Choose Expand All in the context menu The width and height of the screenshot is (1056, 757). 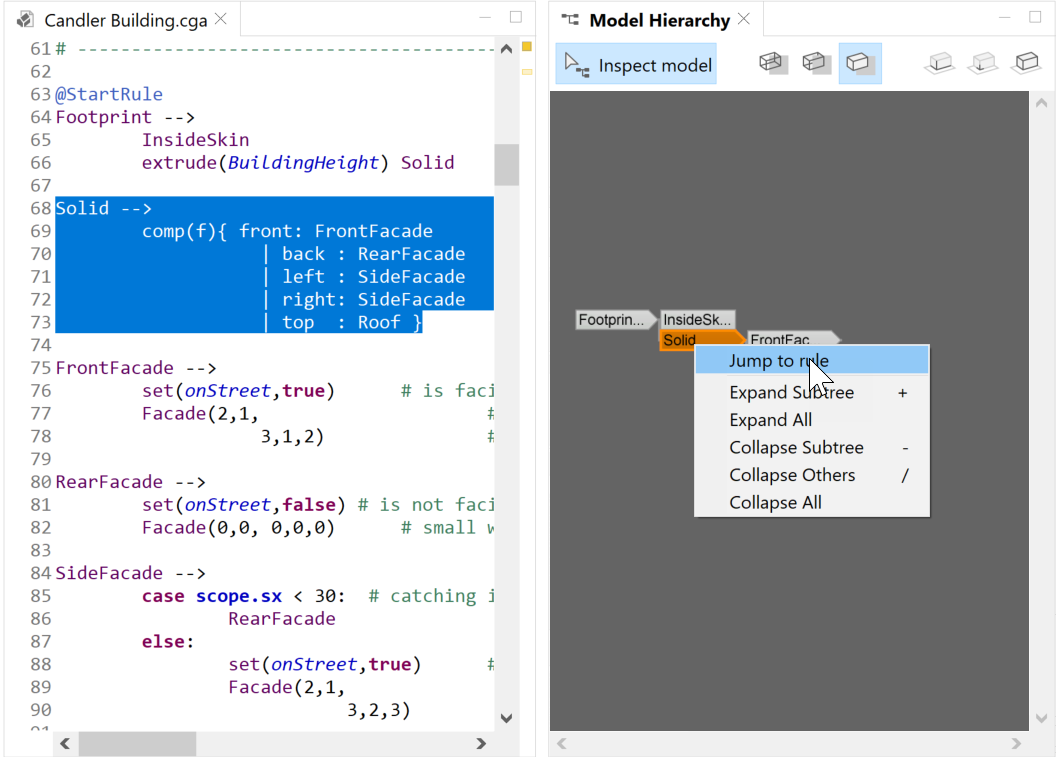click(x=770, y=420)
